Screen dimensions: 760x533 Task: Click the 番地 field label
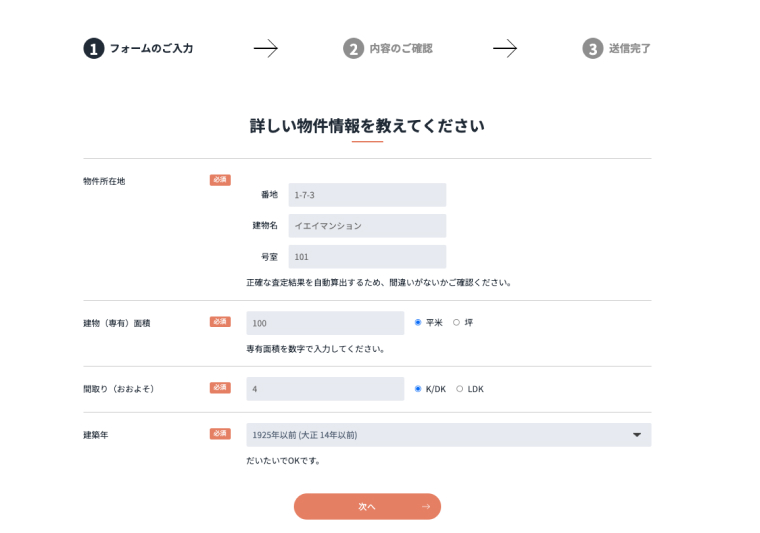(269, 195)
